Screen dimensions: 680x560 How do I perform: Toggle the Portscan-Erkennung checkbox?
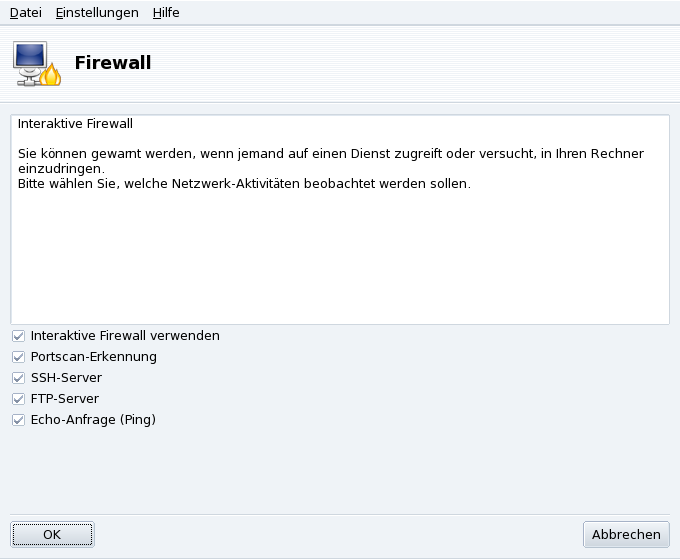tap(18, 357)
